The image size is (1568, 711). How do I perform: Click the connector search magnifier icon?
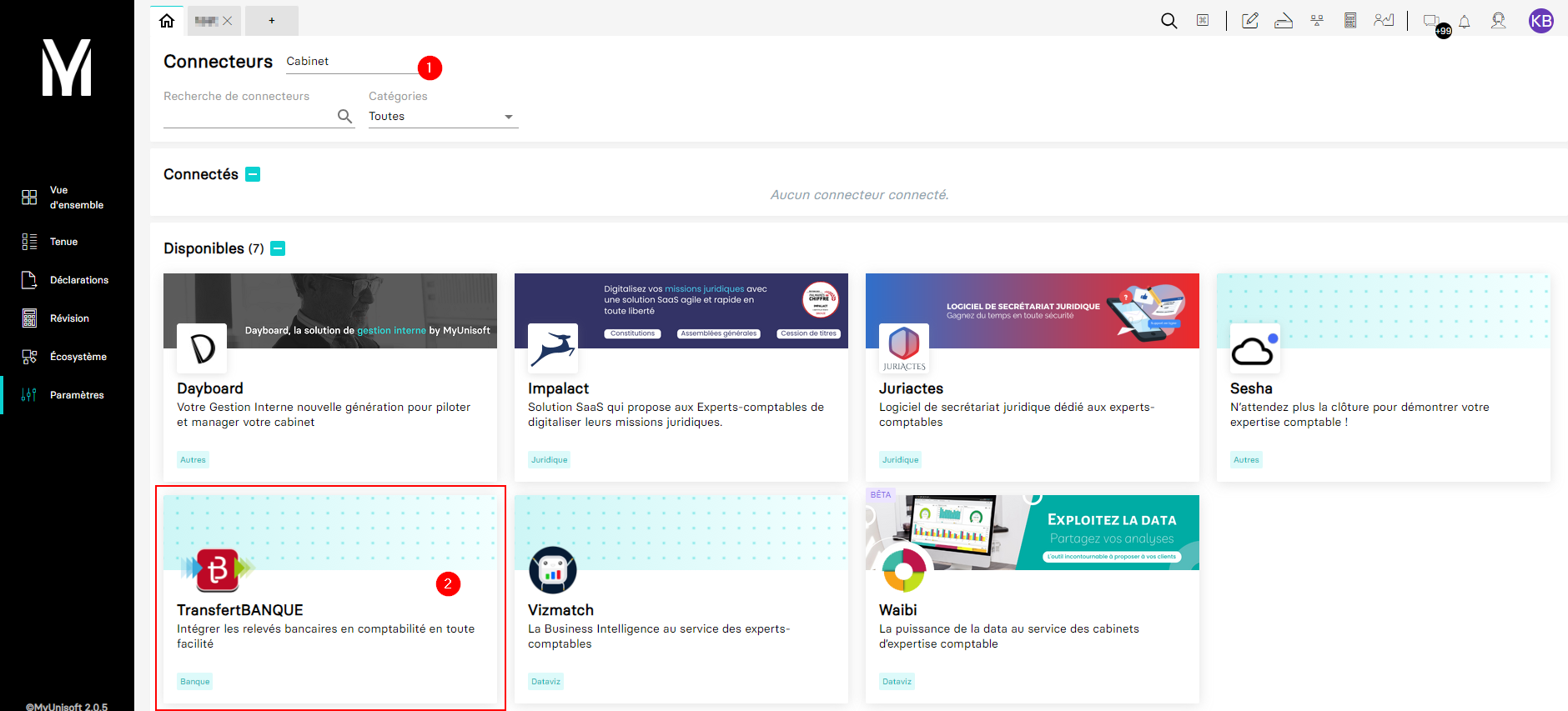click(344, 116)
